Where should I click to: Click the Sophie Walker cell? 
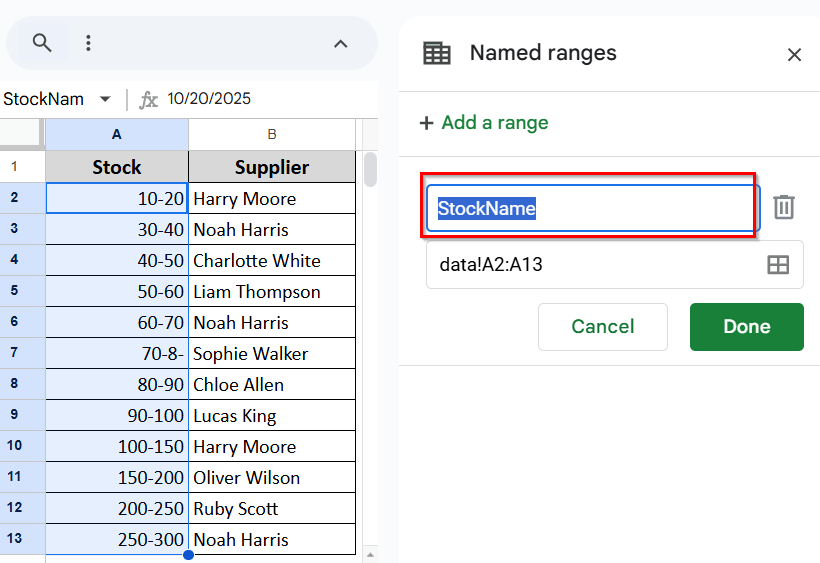pos(272,353)
